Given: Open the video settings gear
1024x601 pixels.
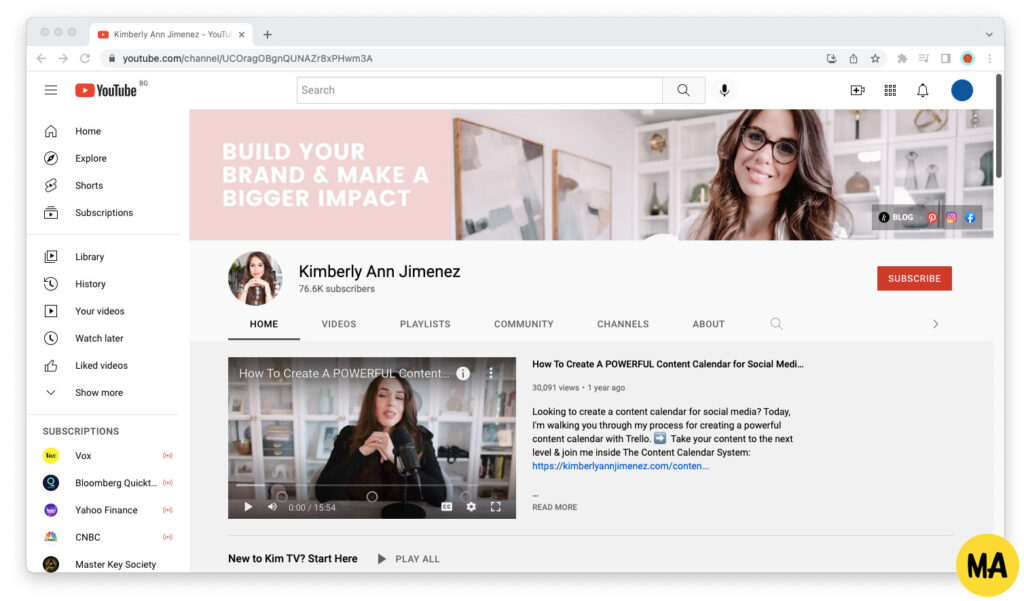Looking at the screenshot, I should 471,507.
